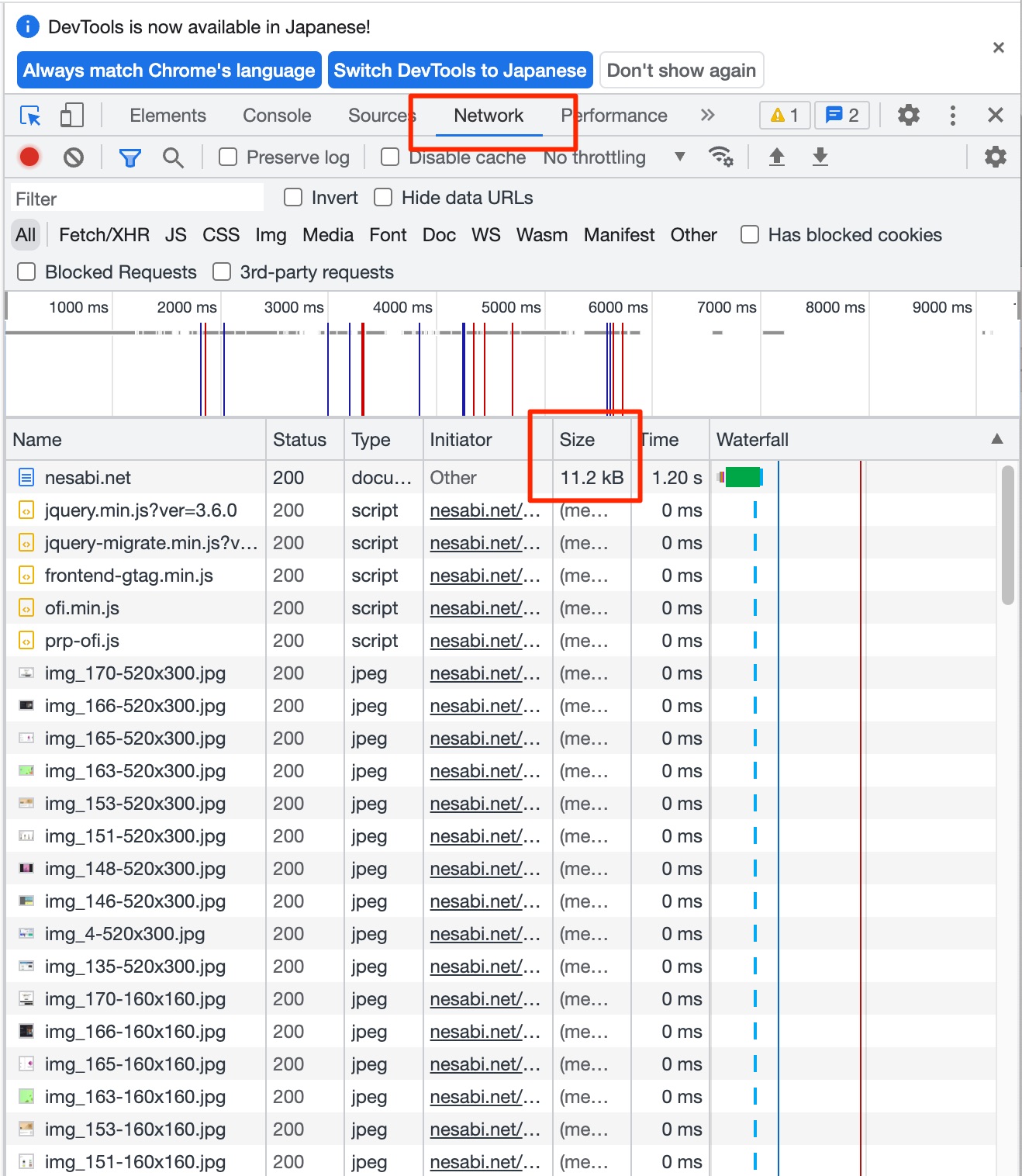Check Hide data URLs

point(383,197)
